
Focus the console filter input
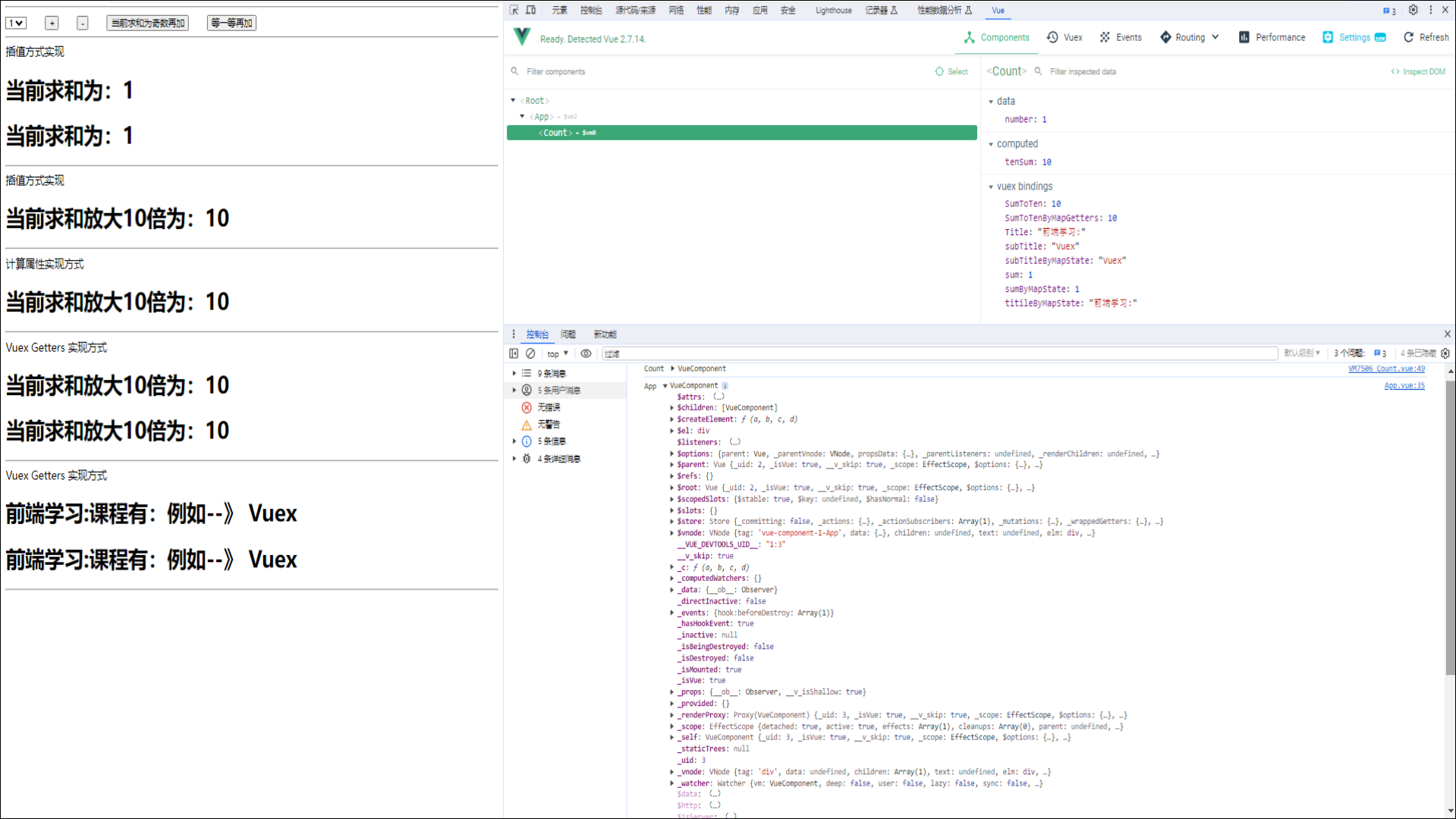pos(939,353)
